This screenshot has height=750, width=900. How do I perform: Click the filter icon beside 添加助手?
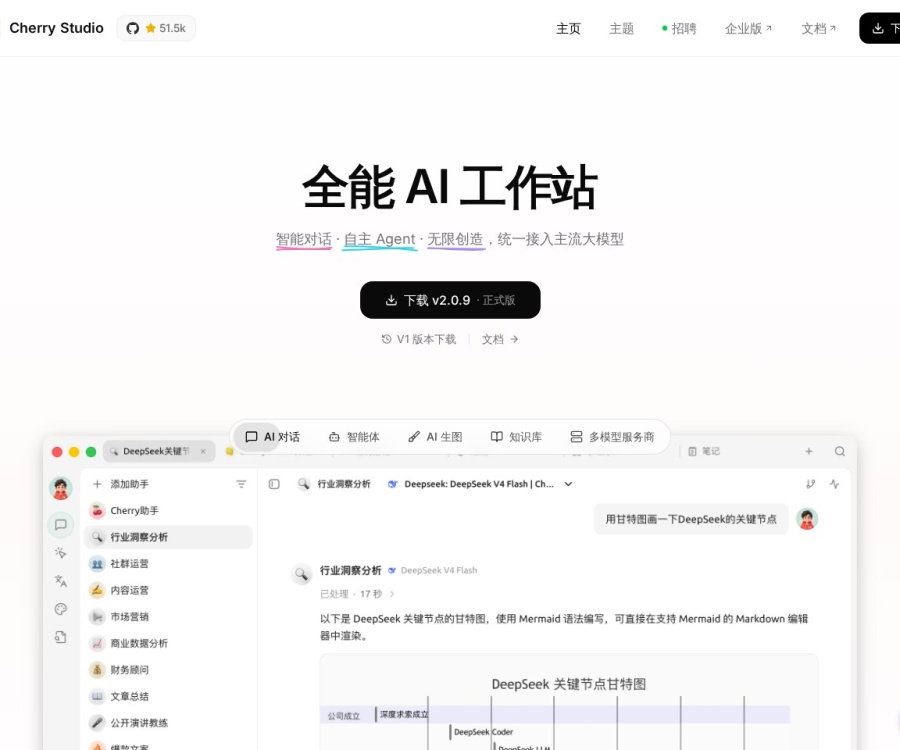click(x=241, y=484)
